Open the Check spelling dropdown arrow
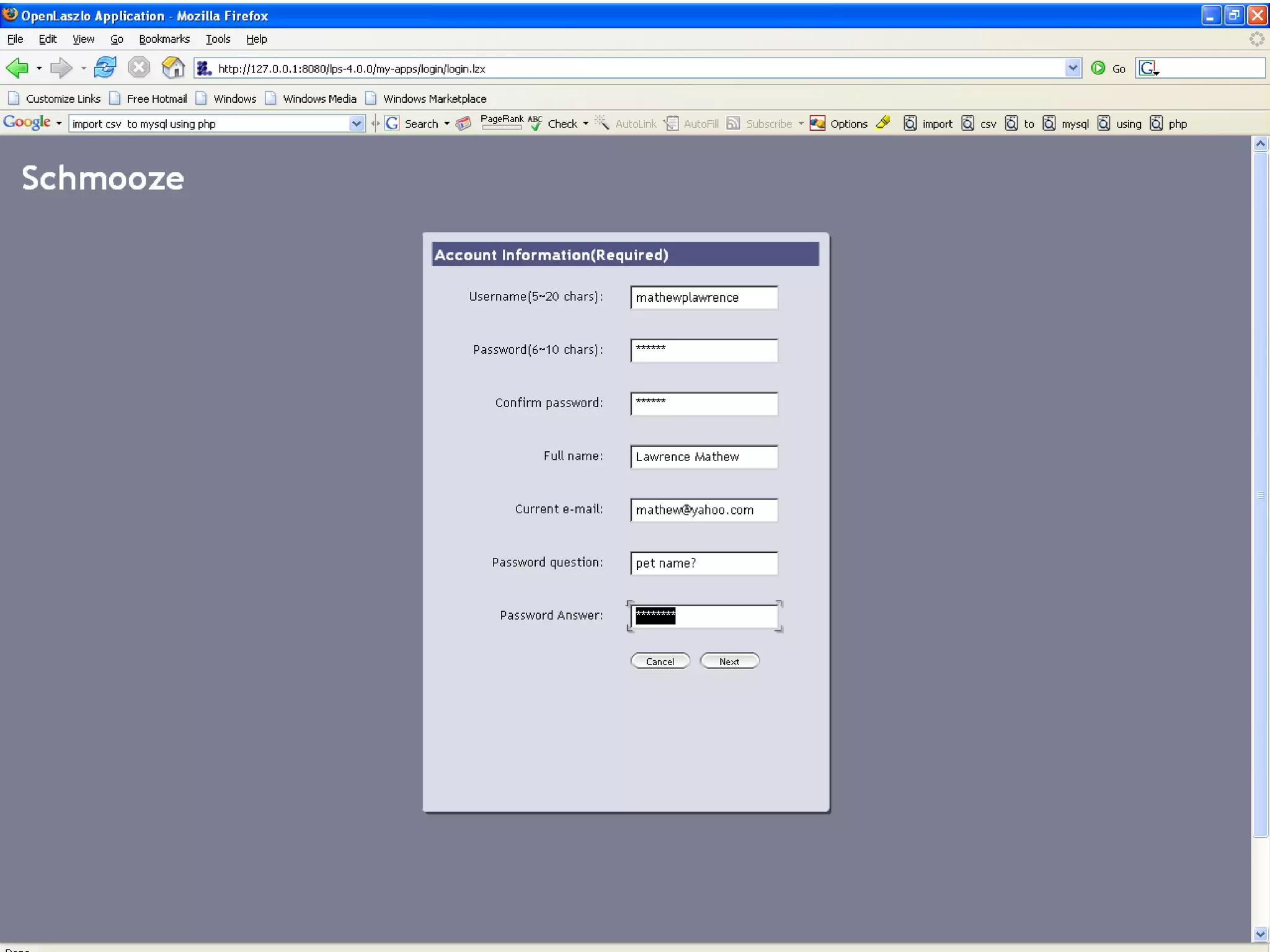 pyautogui.click(x=585, y=123)
